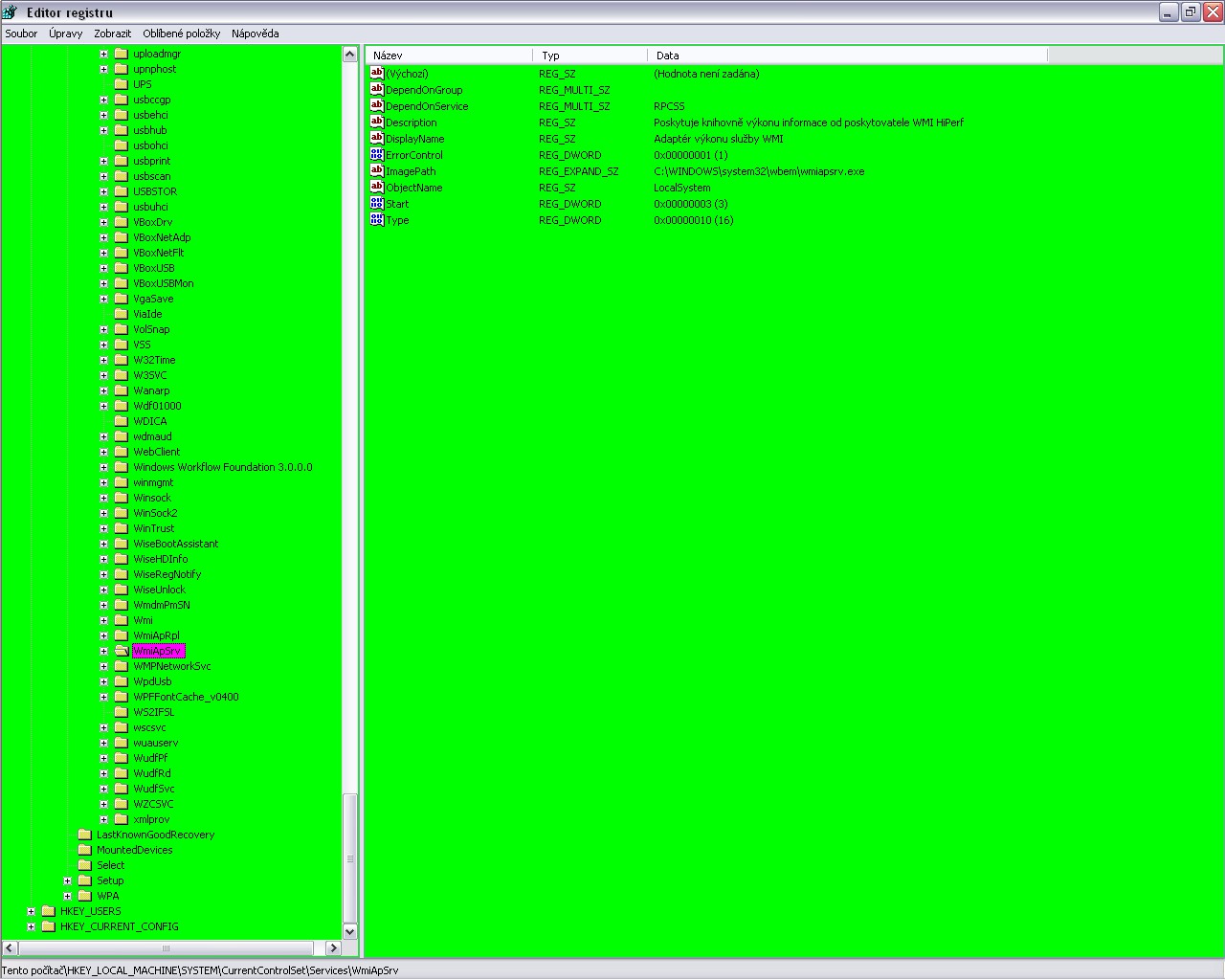1225x980 pixels.
Task: Open the Soubor menu
Action: (21, 33)
